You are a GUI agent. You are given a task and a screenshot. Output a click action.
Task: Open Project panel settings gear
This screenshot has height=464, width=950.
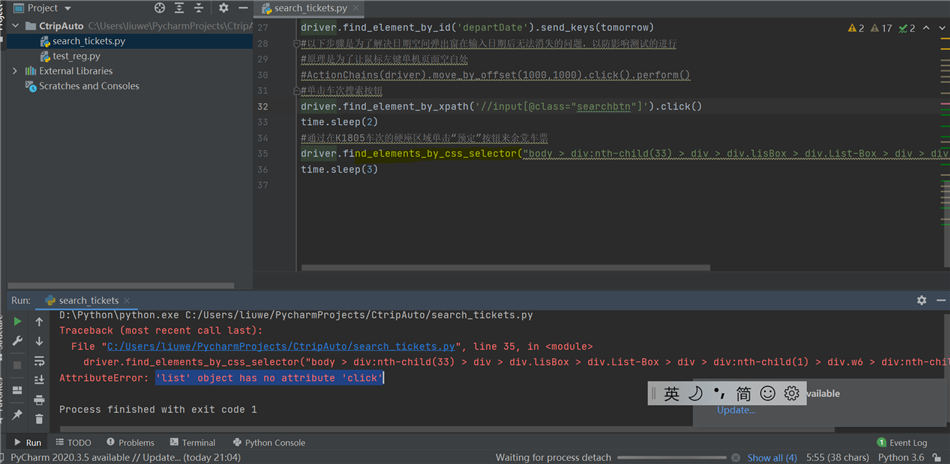[x=223, y=8]
